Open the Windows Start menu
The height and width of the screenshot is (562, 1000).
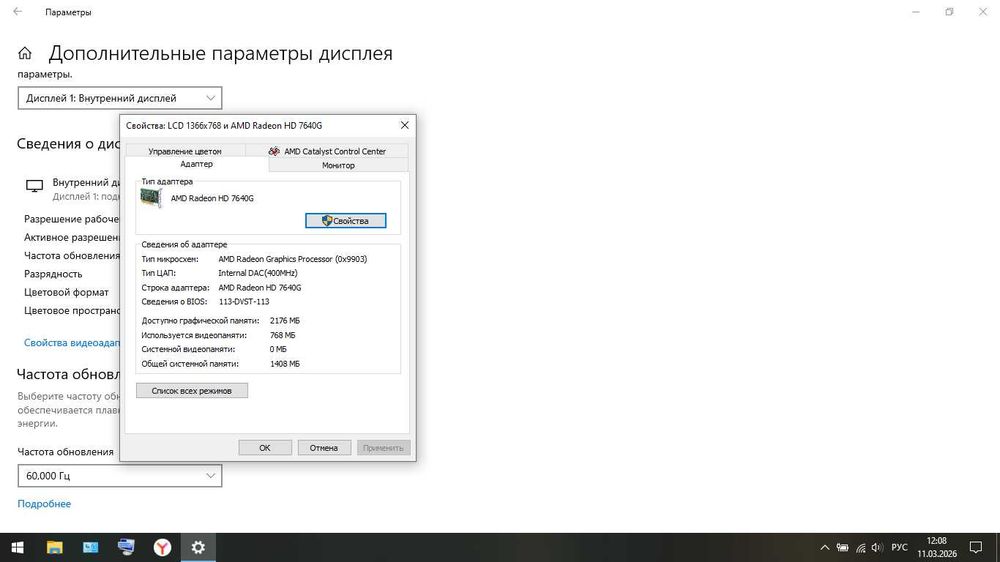[x=18, y=547]
